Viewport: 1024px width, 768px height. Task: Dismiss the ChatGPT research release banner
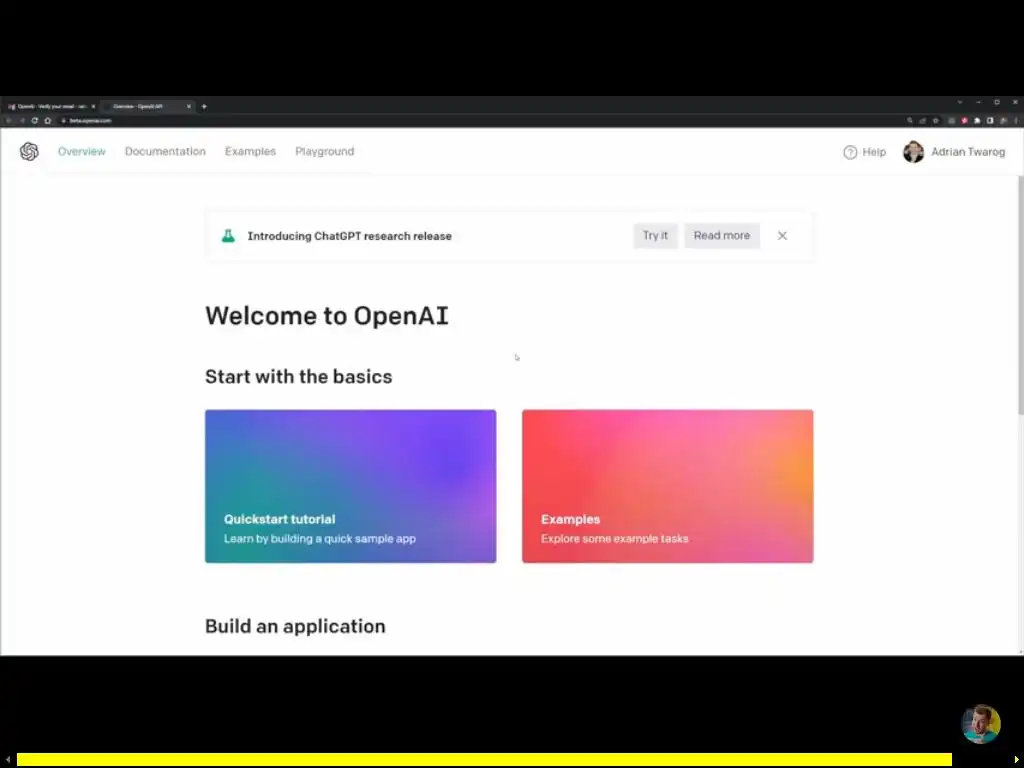[782, 236]
